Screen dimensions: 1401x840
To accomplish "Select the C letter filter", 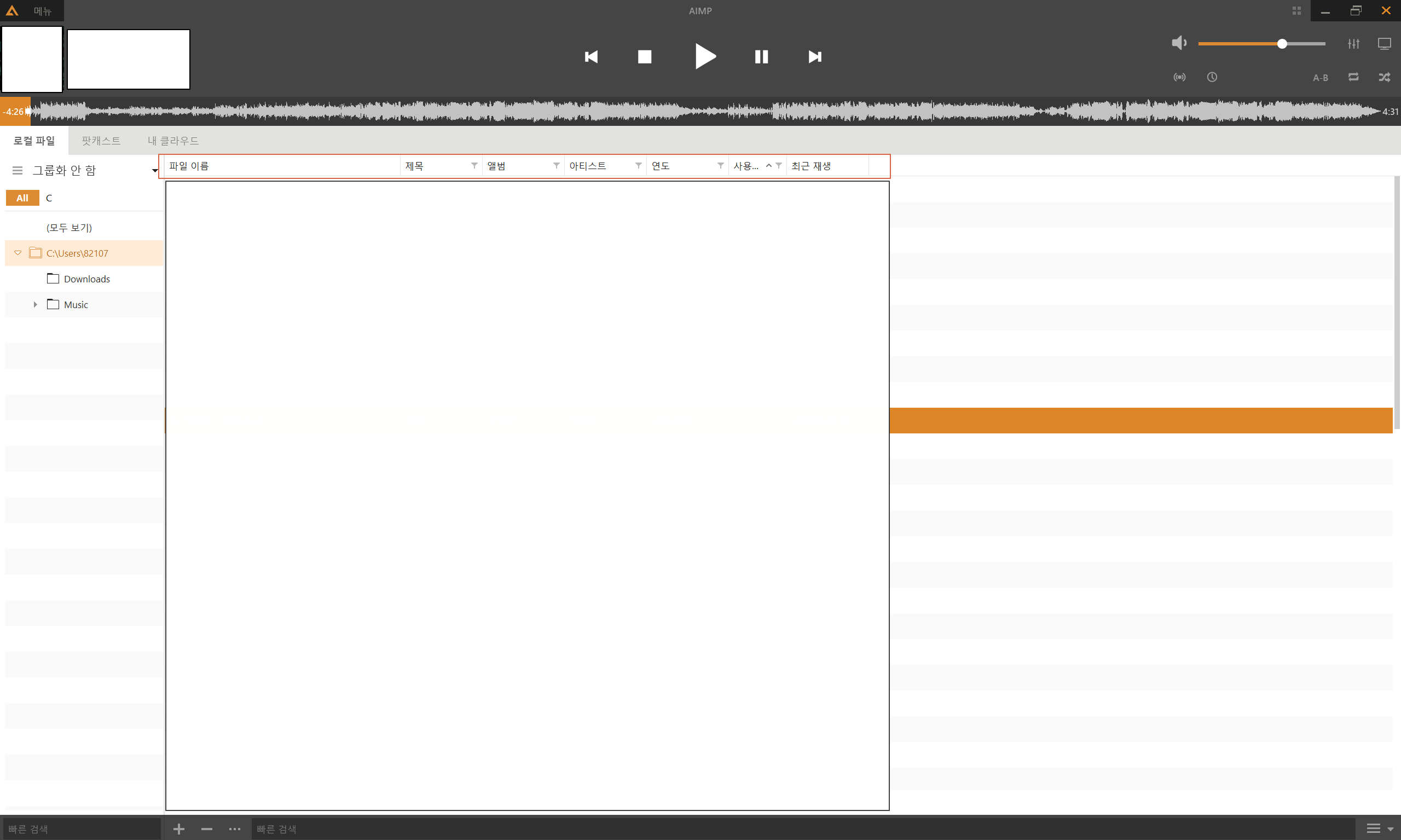I will pos(49,198).
